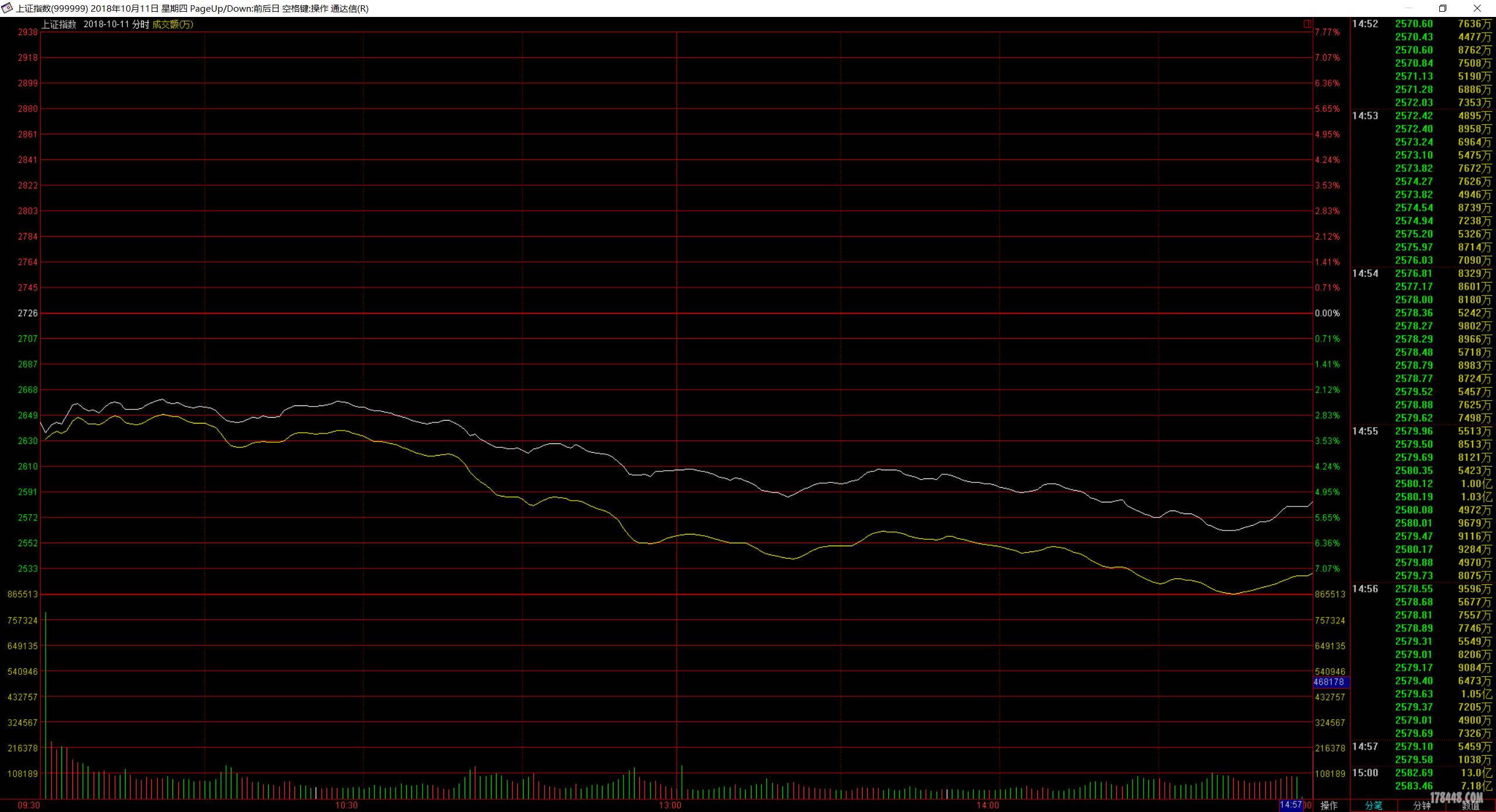The image size is (1496, 812).
Task: Click the 2938 top price label
Action: 27,33
